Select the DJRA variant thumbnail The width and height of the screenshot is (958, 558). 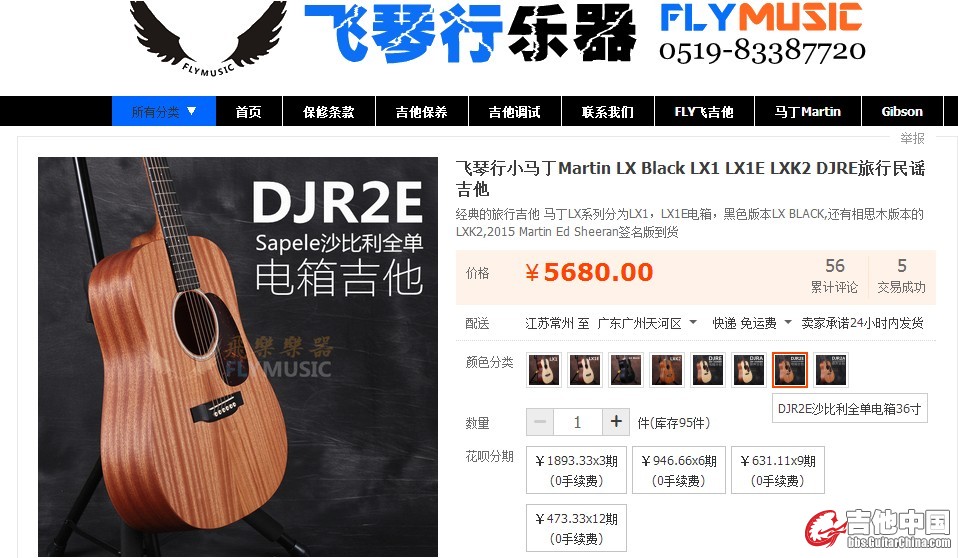tap(748, 370)
